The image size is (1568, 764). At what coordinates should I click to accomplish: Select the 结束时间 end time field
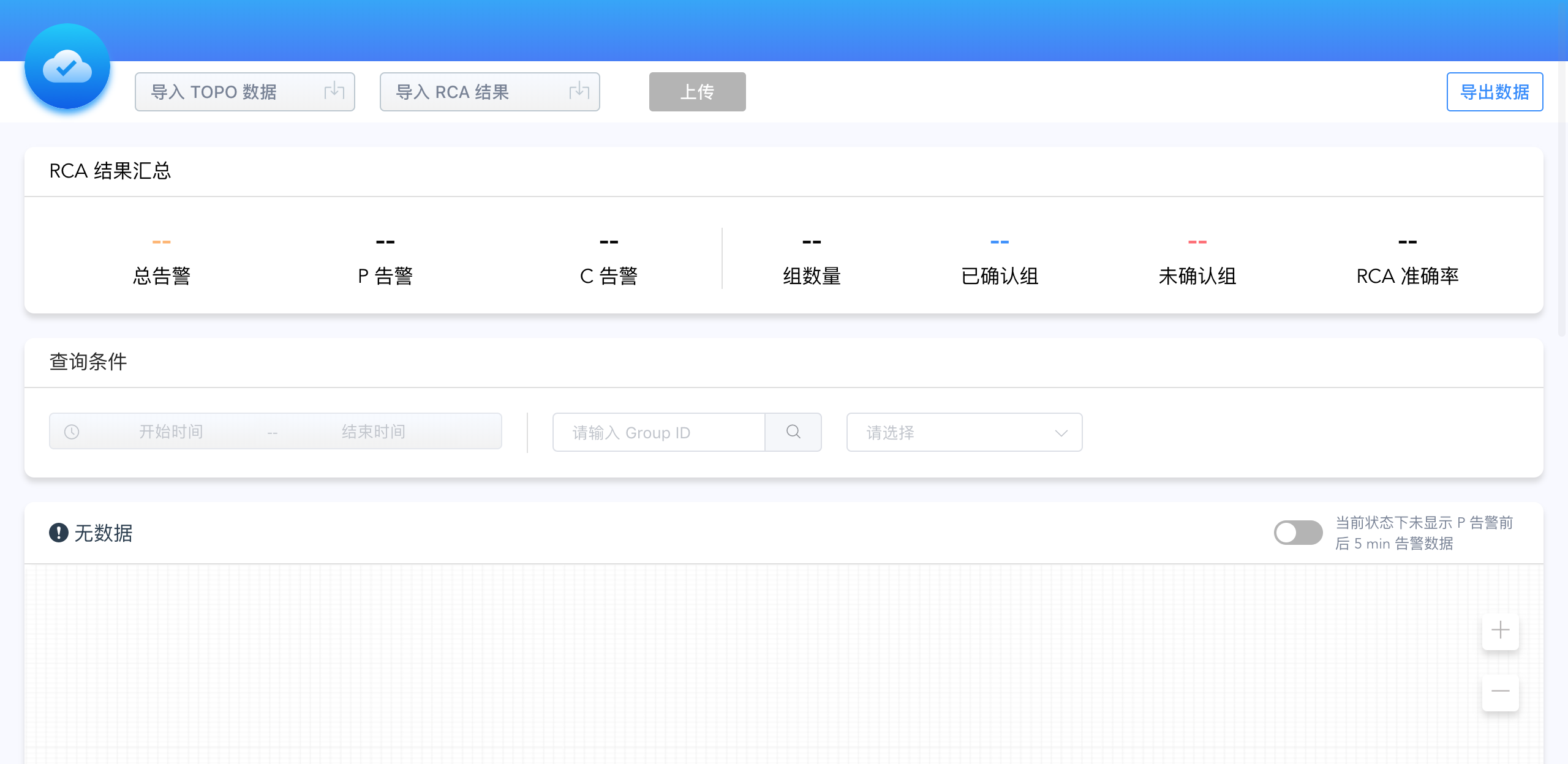(x=374, y=432)
